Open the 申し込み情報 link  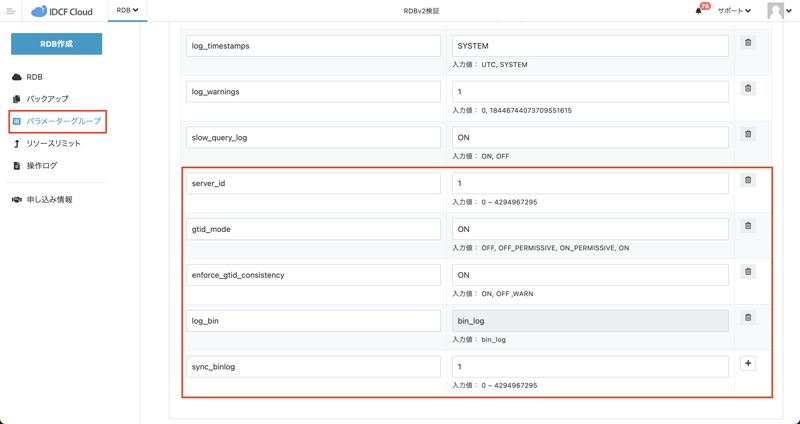[x=49, y=200]
